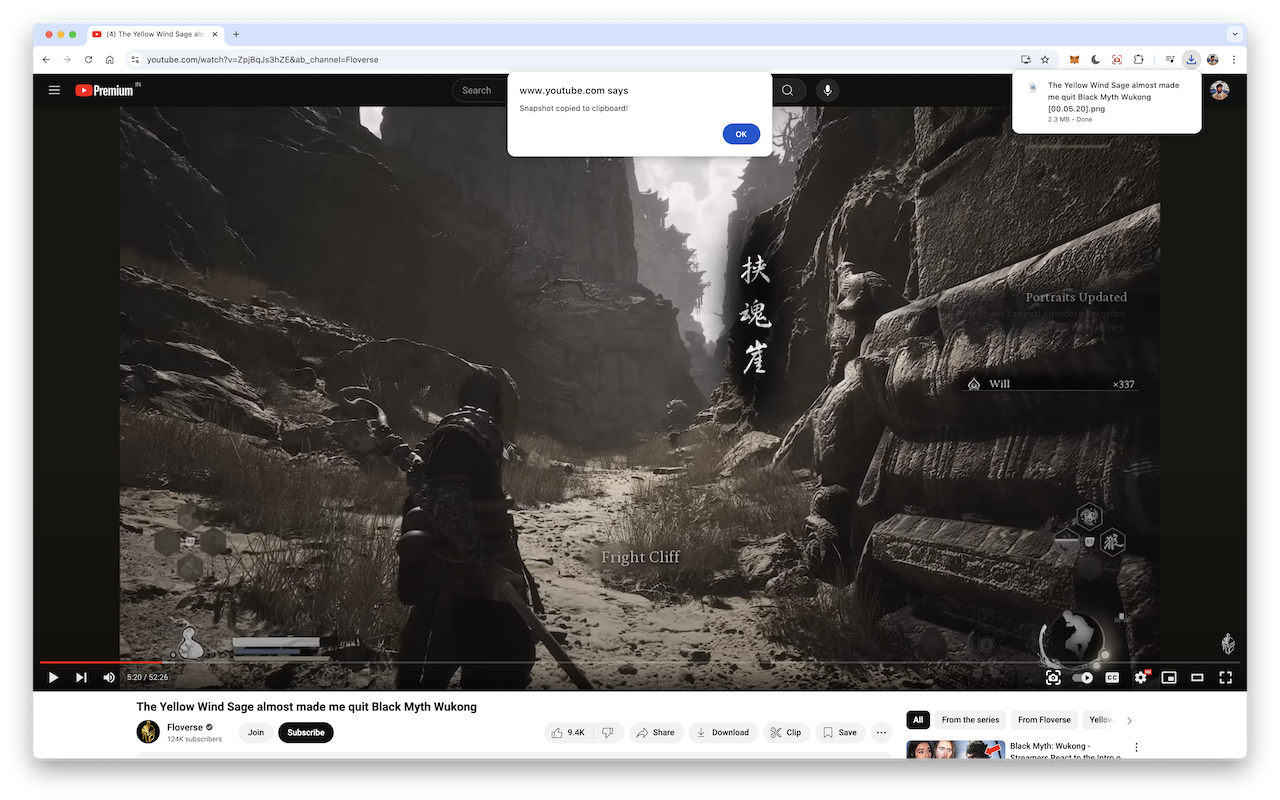This screenshot has height=800, width=1280.
Task: Open the Black Myth: Wukong streamers video thumbnail
Action: tap(955, 749)
